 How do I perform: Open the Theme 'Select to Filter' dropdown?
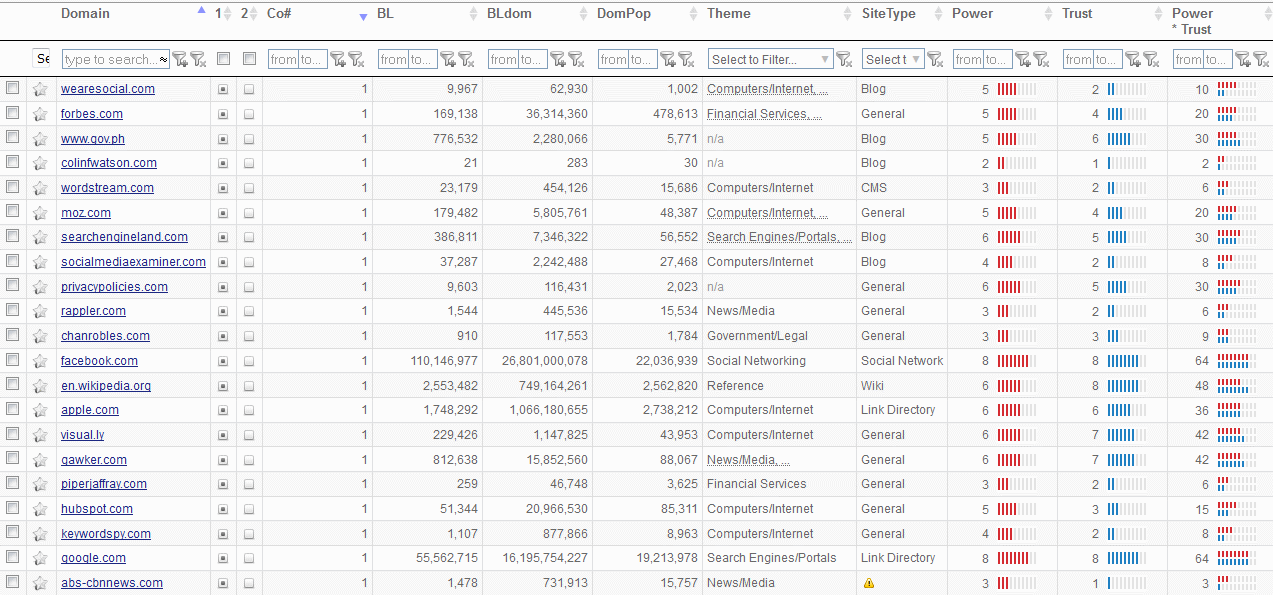pos(770,60)
